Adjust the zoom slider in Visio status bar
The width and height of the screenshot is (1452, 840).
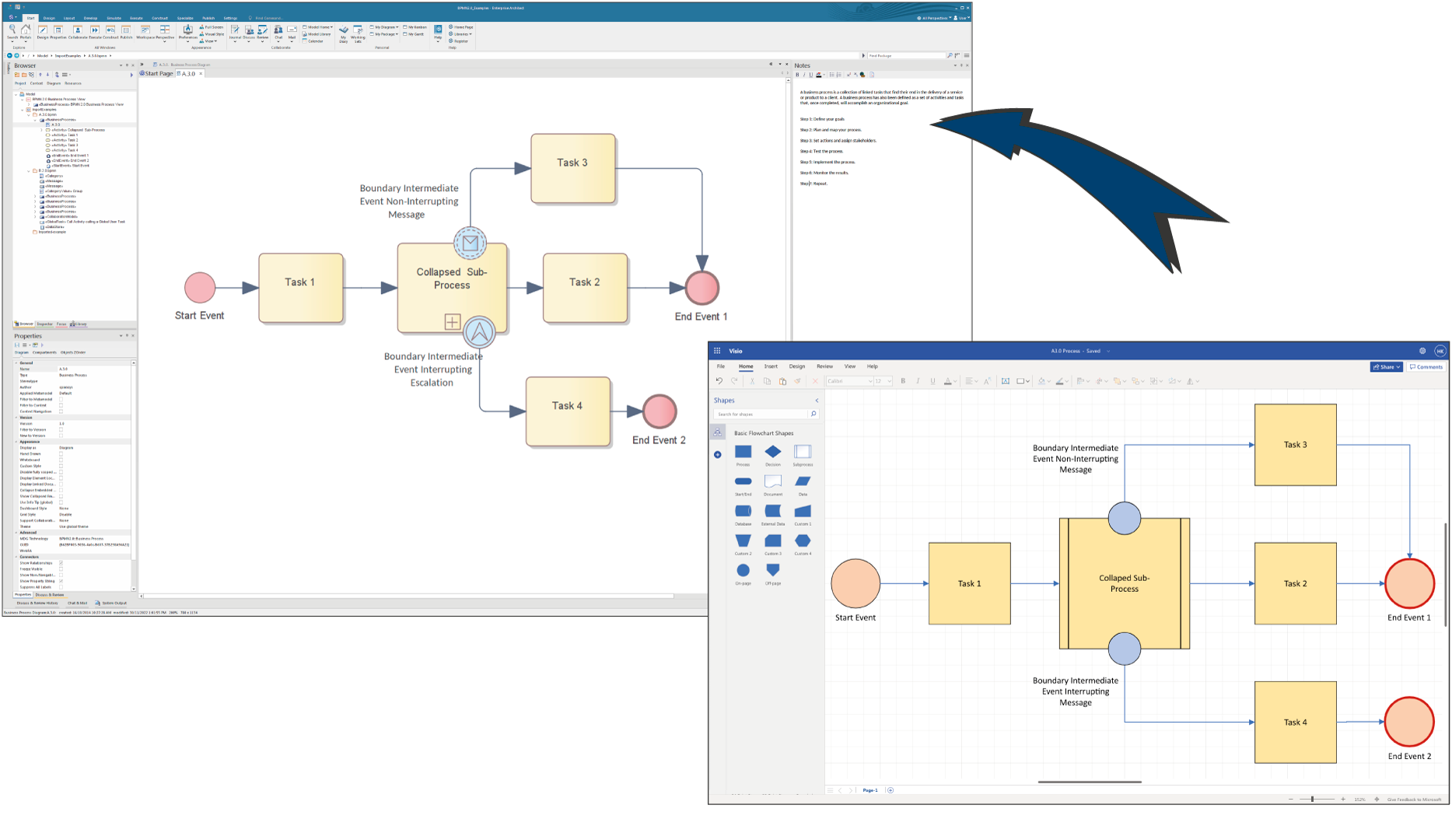[x=1312, y=799]
